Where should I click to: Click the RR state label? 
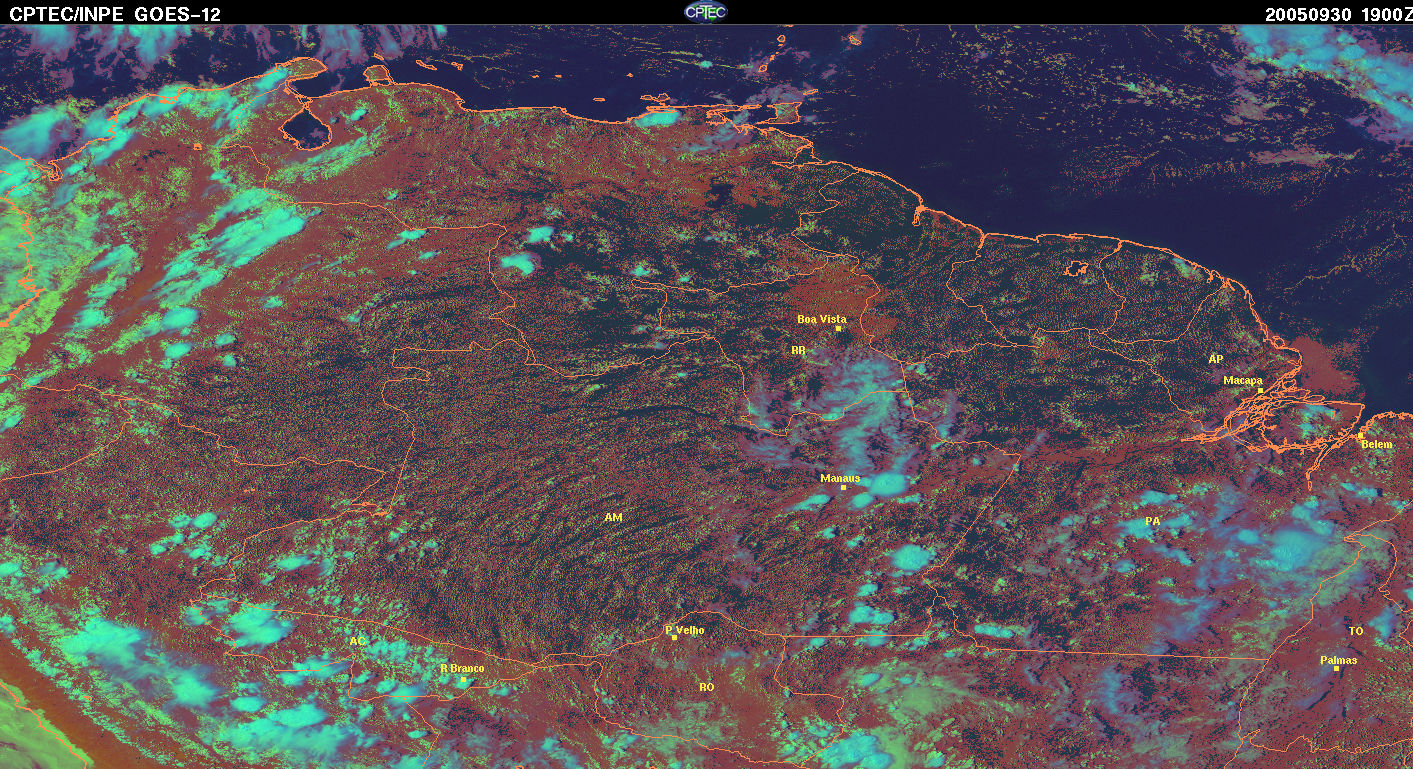[x=798, y=351]
